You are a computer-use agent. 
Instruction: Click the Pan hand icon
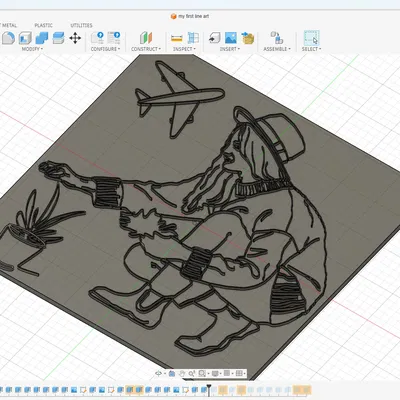coord(182,374)
